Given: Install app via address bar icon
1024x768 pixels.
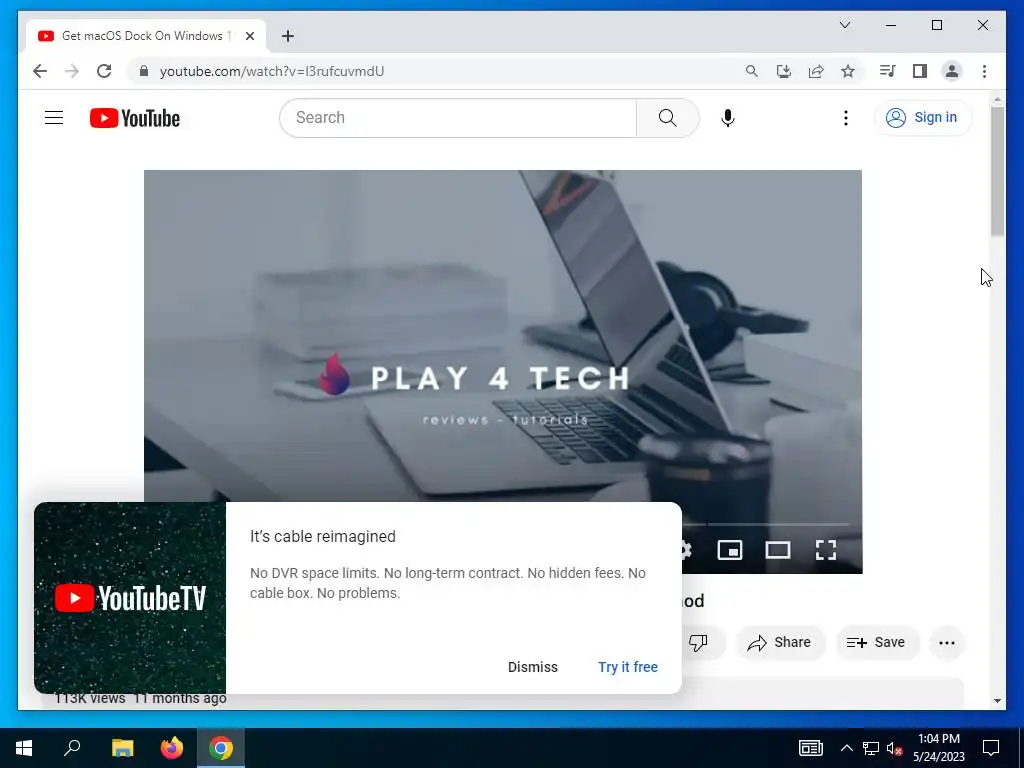Looking at the screenshot, I should 784,71.
